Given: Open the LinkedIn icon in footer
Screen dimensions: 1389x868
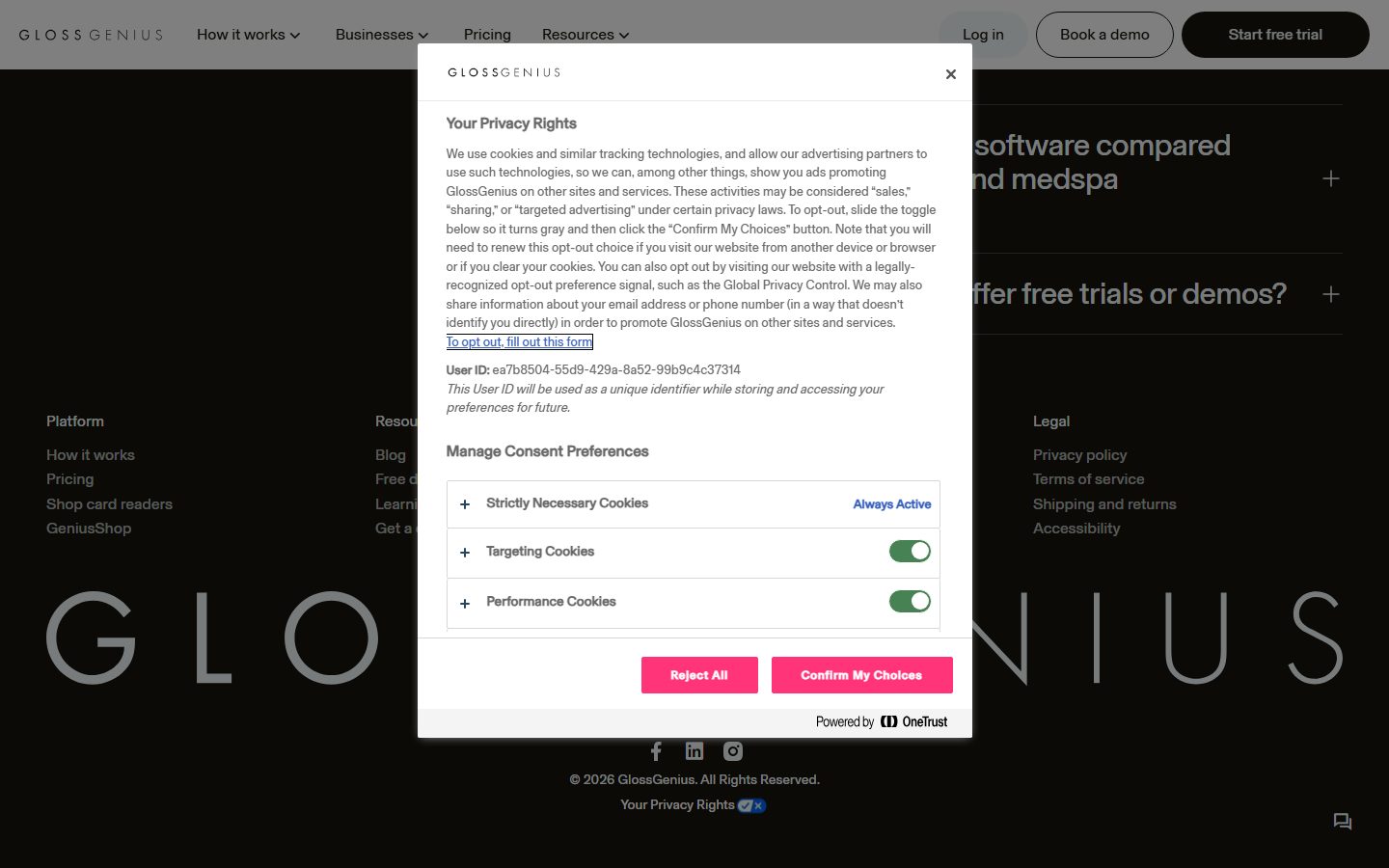Looking at the screenshot, I should 694,751.
